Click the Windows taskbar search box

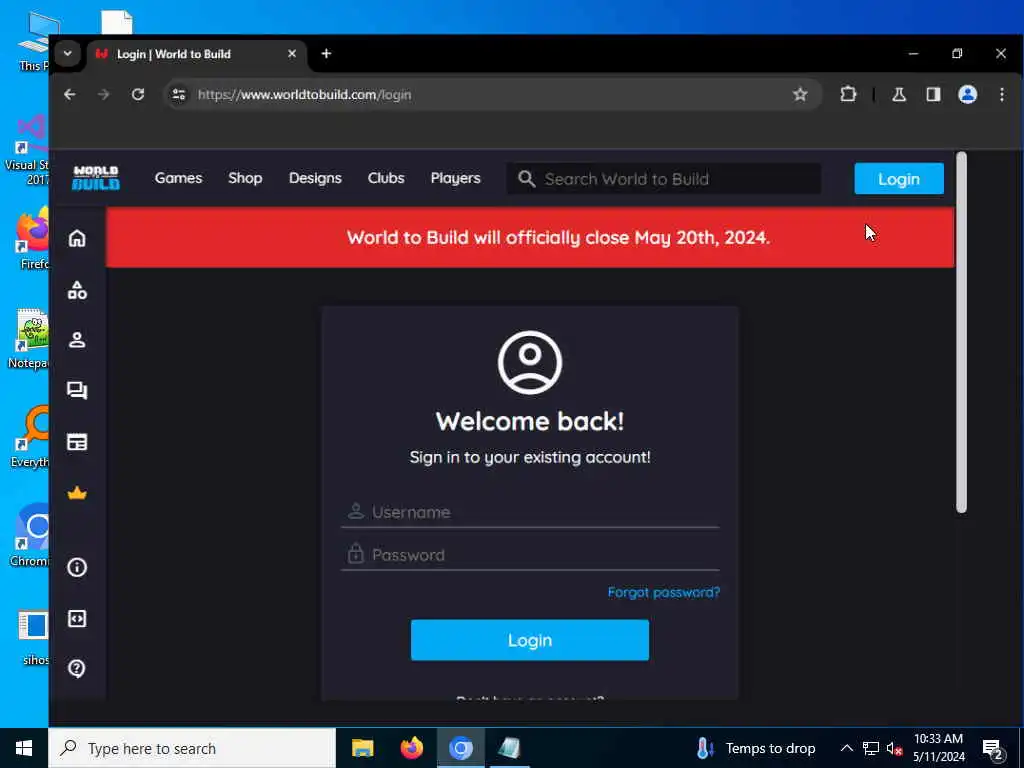tap(192, 748)
